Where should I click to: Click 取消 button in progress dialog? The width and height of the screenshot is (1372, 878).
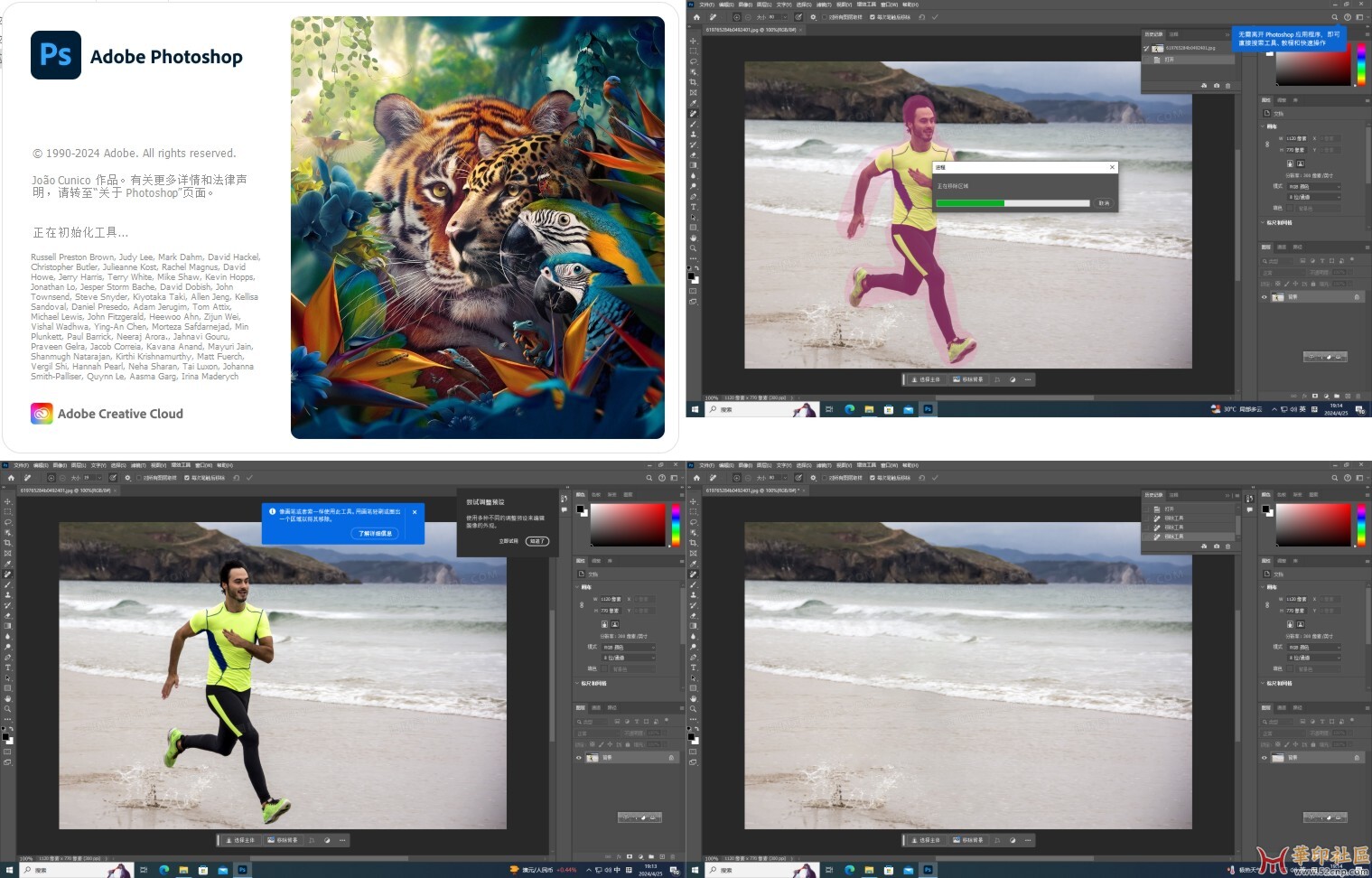click(1104, 203)
